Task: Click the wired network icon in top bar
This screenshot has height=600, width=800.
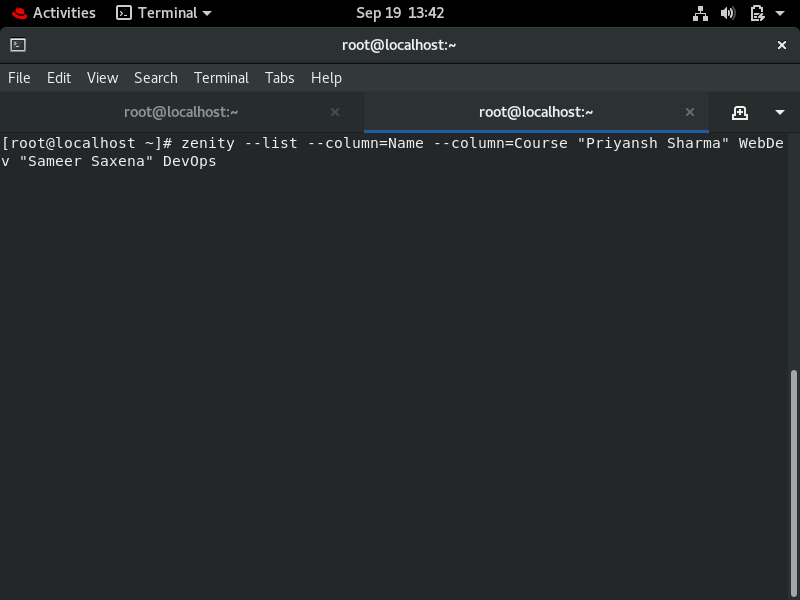Action: (x=700, y=13)
